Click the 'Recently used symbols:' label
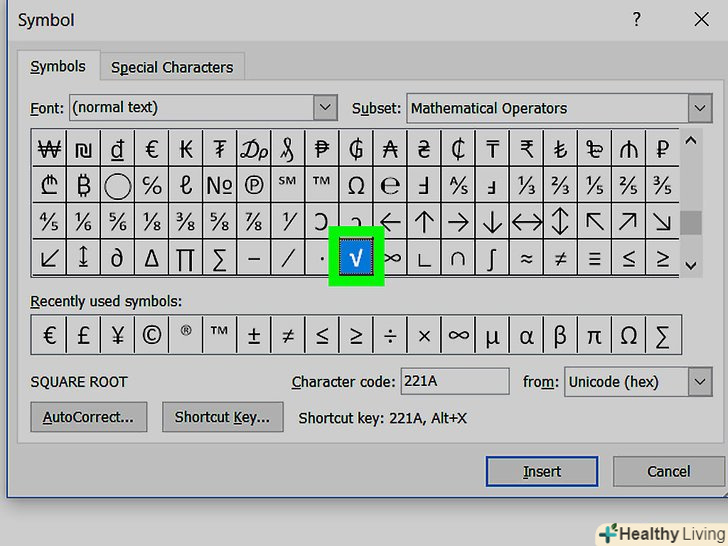The height and width of the screenshot is (546, 728). click(106, 302)
